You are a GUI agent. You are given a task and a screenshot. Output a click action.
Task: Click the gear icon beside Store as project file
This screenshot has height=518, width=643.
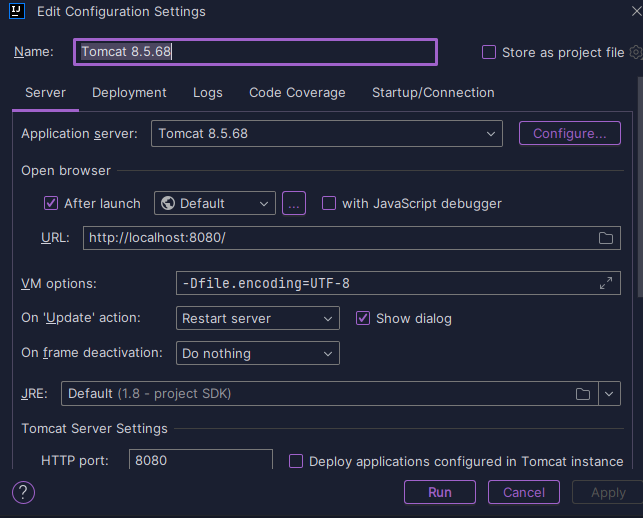(x=636, y=52)
